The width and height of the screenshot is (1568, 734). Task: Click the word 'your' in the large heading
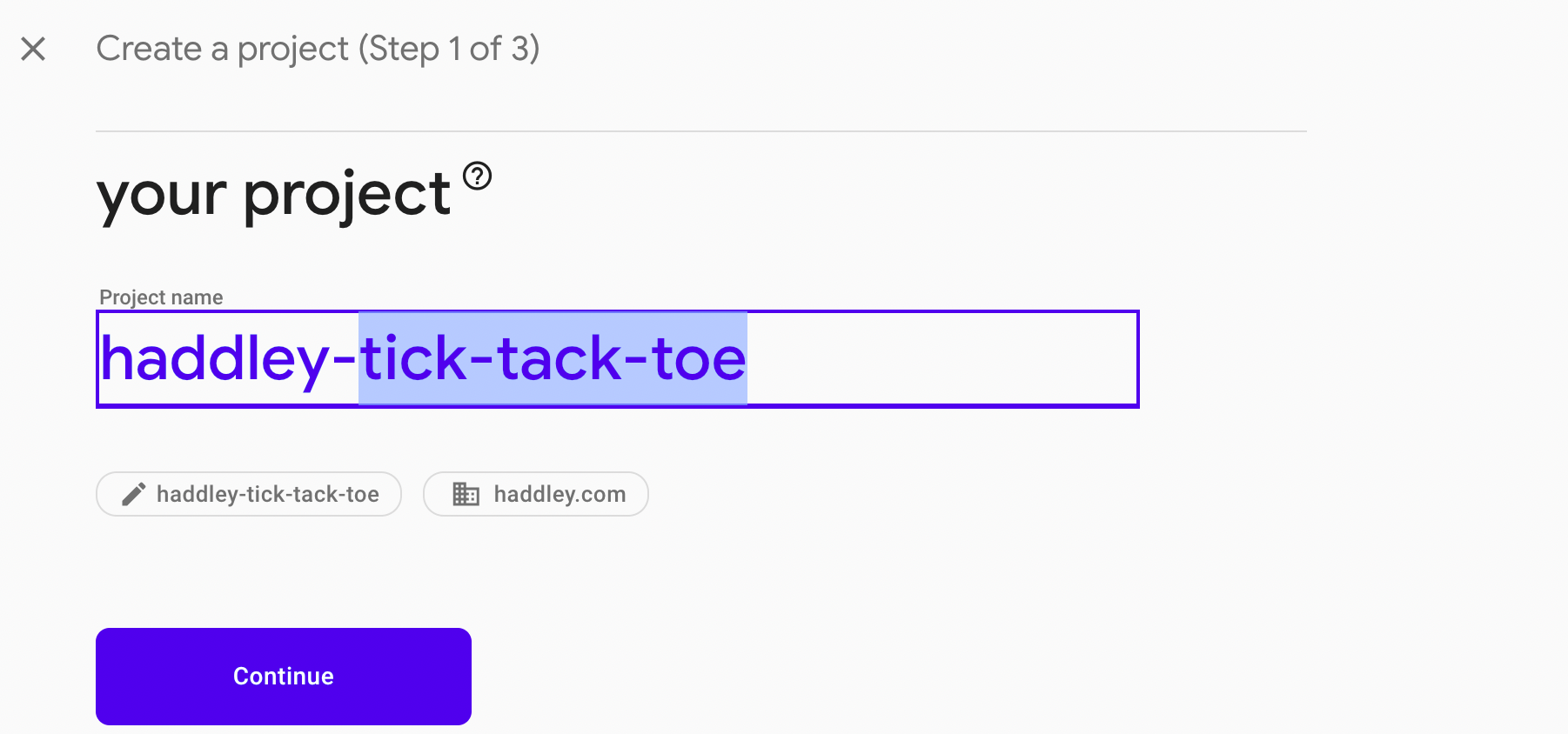(x=162, y=195)
